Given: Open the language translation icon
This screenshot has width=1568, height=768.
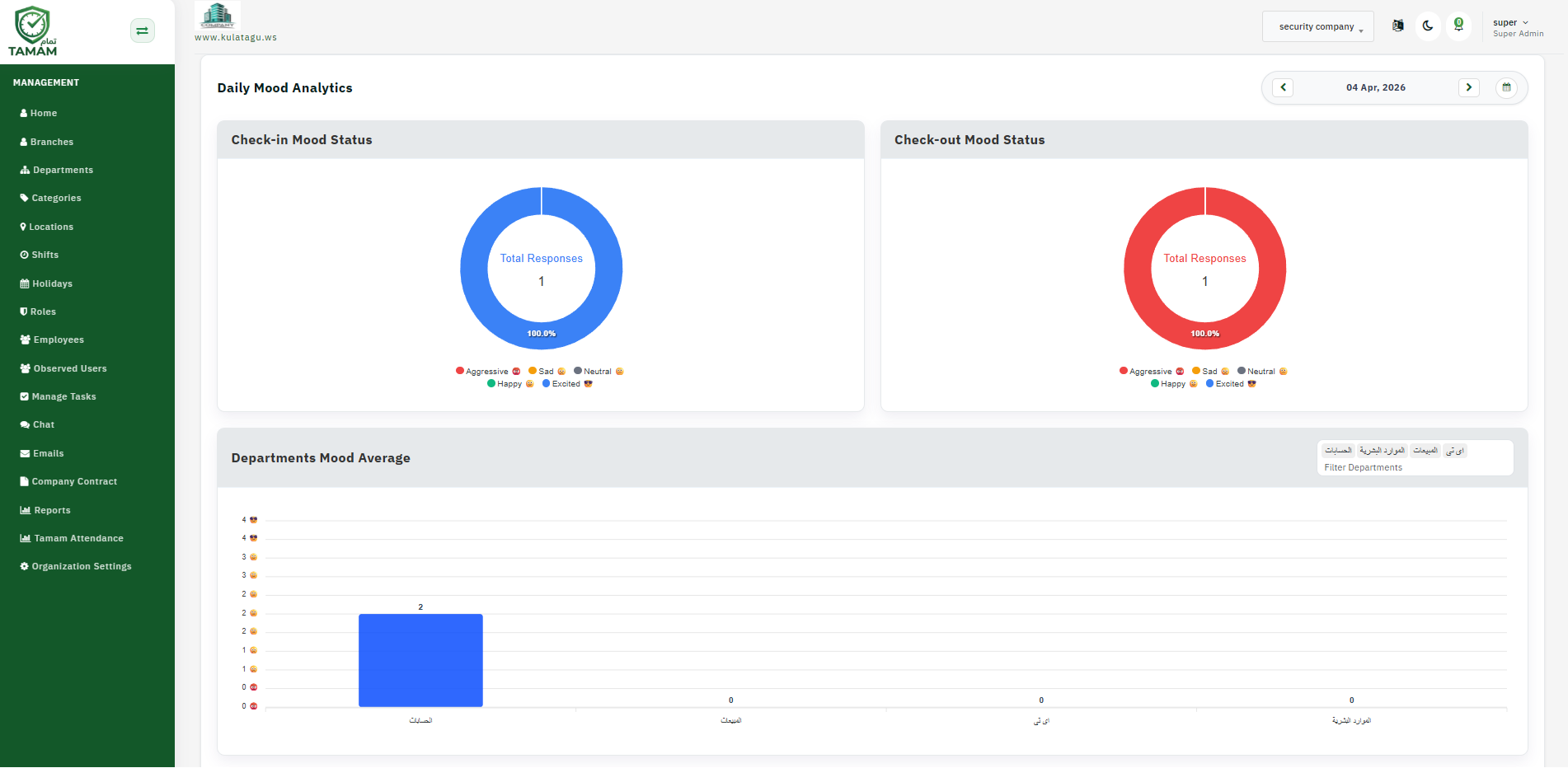Looking at the screenshot, I should point(1398,26).
